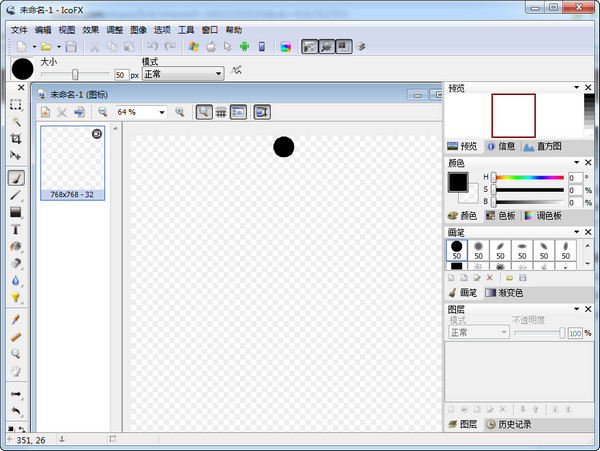Select the crop tool
Viewport: 600px width, 451px height.
(x=16, y=139)
